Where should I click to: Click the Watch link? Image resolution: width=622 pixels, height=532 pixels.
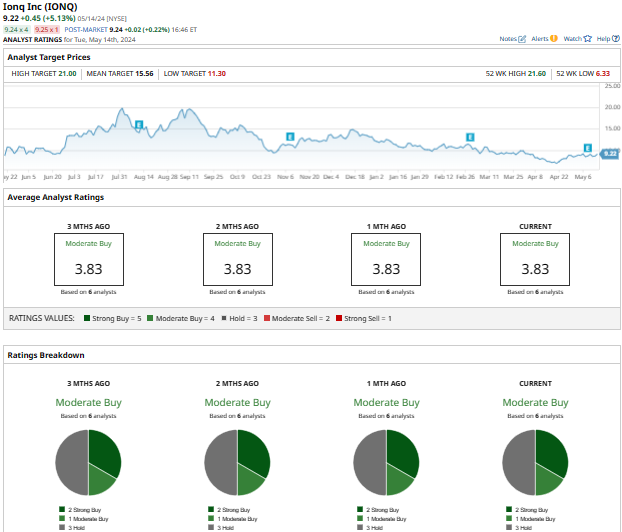(x=572, y=38)
